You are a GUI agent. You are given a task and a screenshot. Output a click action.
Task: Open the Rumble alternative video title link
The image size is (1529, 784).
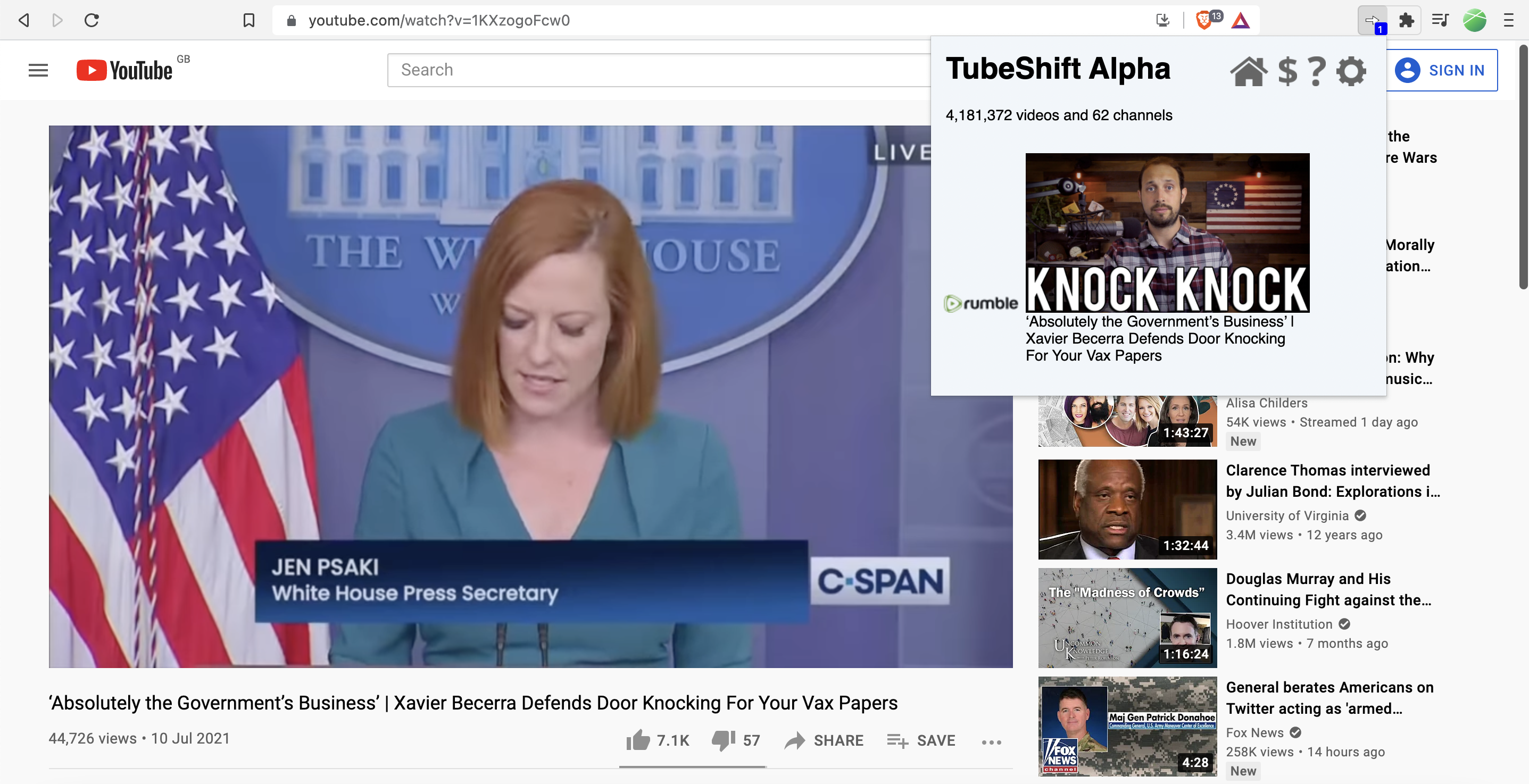click(x=1159, y=338)
